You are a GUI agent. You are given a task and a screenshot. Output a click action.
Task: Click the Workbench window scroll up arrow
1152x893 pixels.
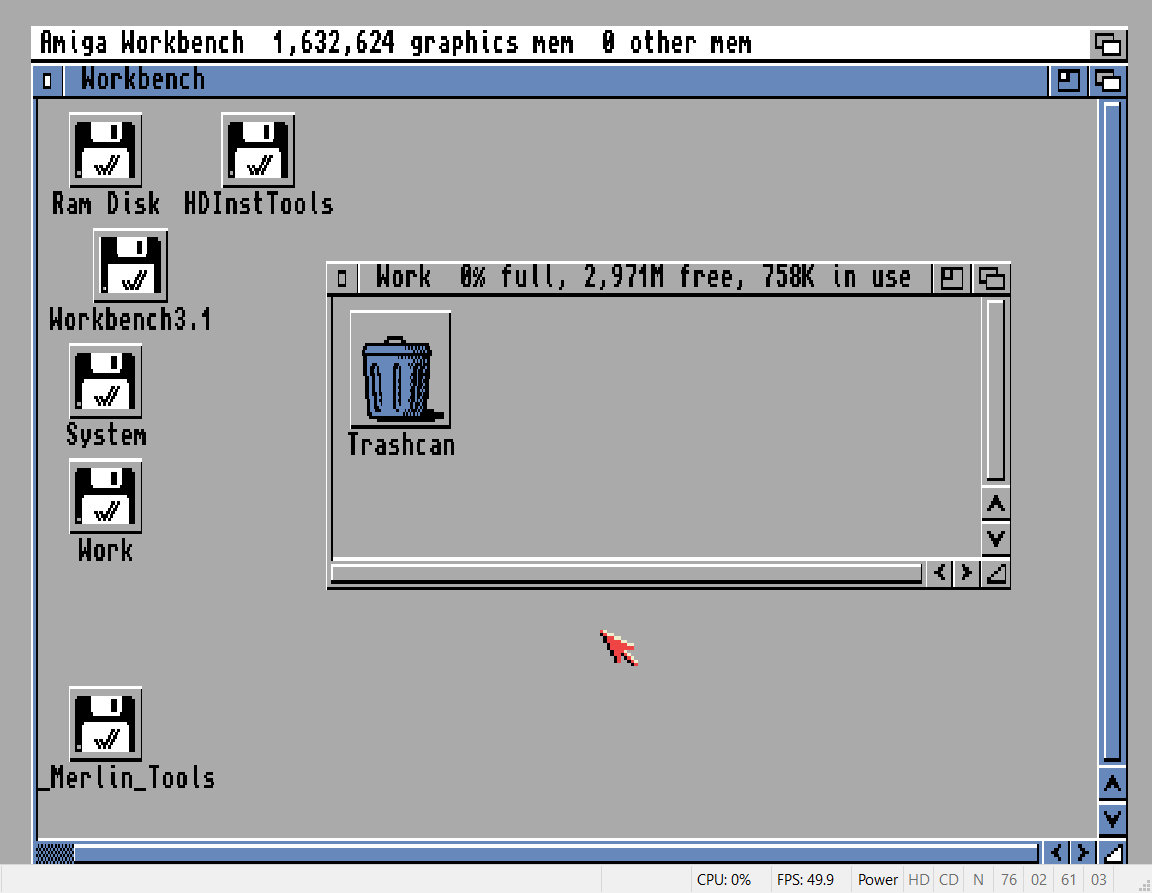point(1112,784)
